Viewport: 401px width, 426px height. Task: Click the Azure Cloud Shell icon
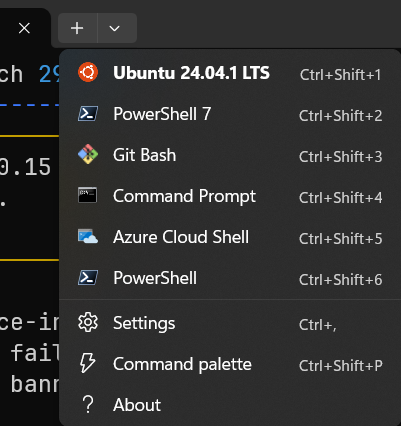pos(88,236)
